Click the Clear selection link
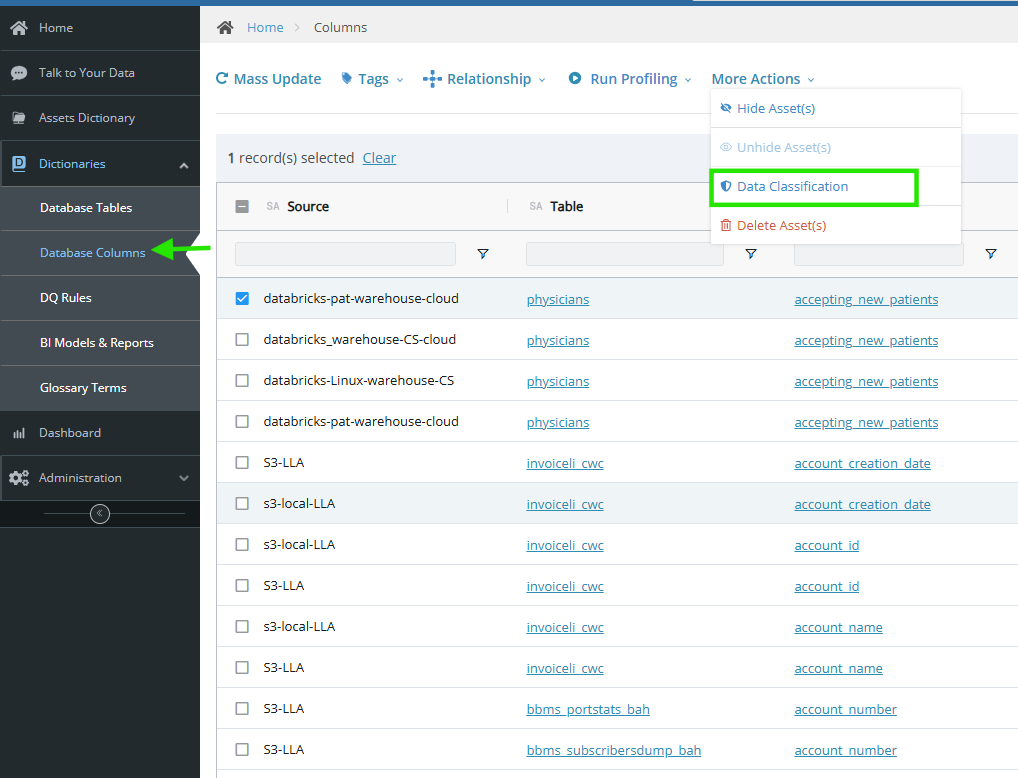This screenshot has width=1018, height=778. 379,158
